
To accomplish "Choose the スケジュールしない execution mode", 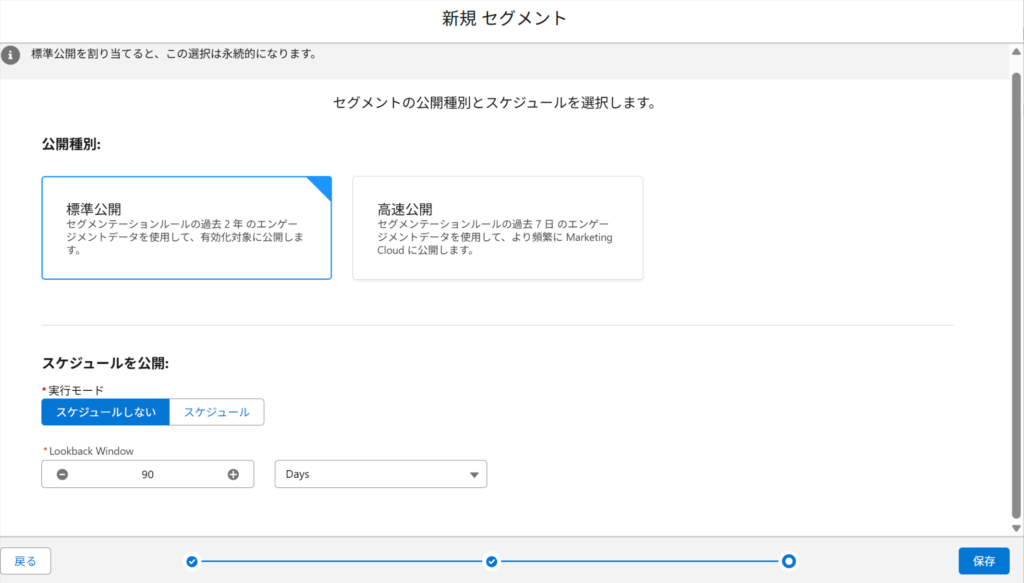I will click(106, 412).
